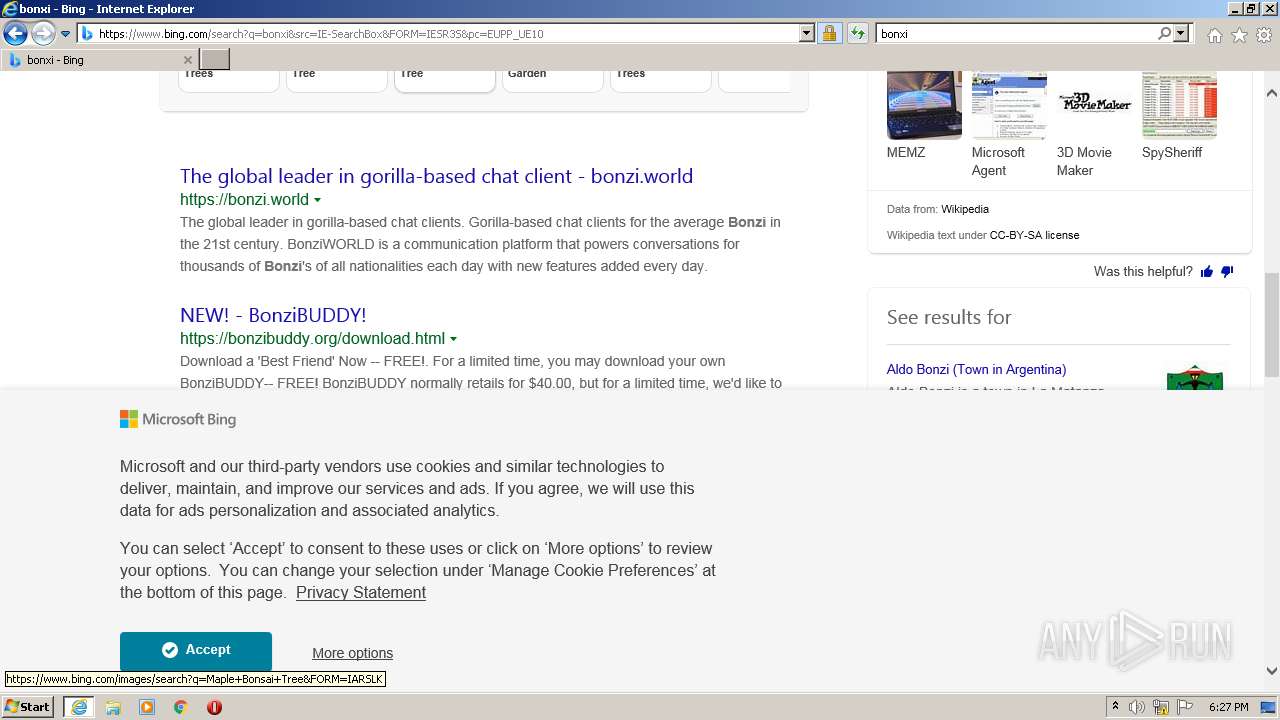Image resolution: width=1280 pixels, height=720 pixels.
Task: Open a new blank tab
Action: click(x=215, y=60)
